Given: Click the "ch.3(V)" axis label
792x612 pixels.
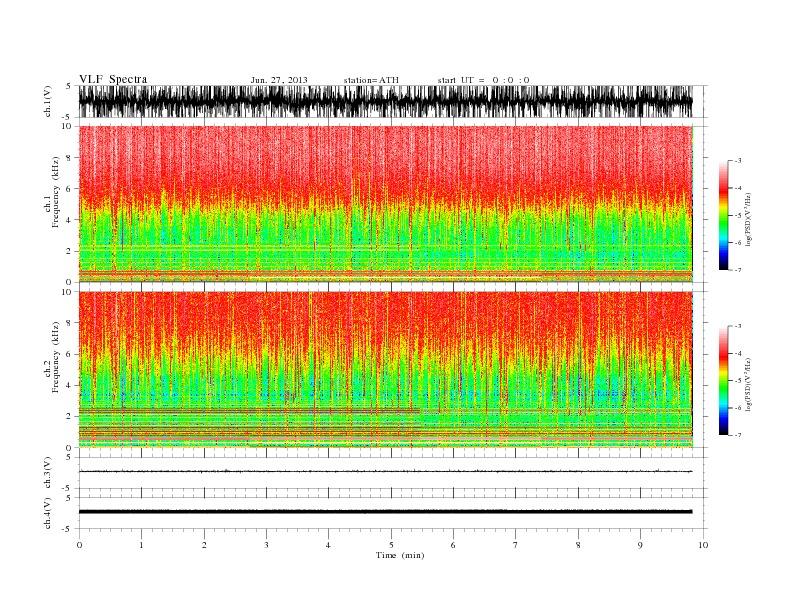Looking at the screenshot, I should (x=48, y=473).
